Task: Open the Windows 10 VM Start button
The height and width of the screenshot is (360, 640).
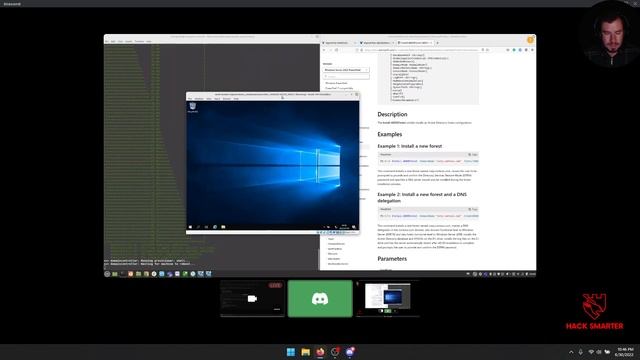Action: [190, 227]
